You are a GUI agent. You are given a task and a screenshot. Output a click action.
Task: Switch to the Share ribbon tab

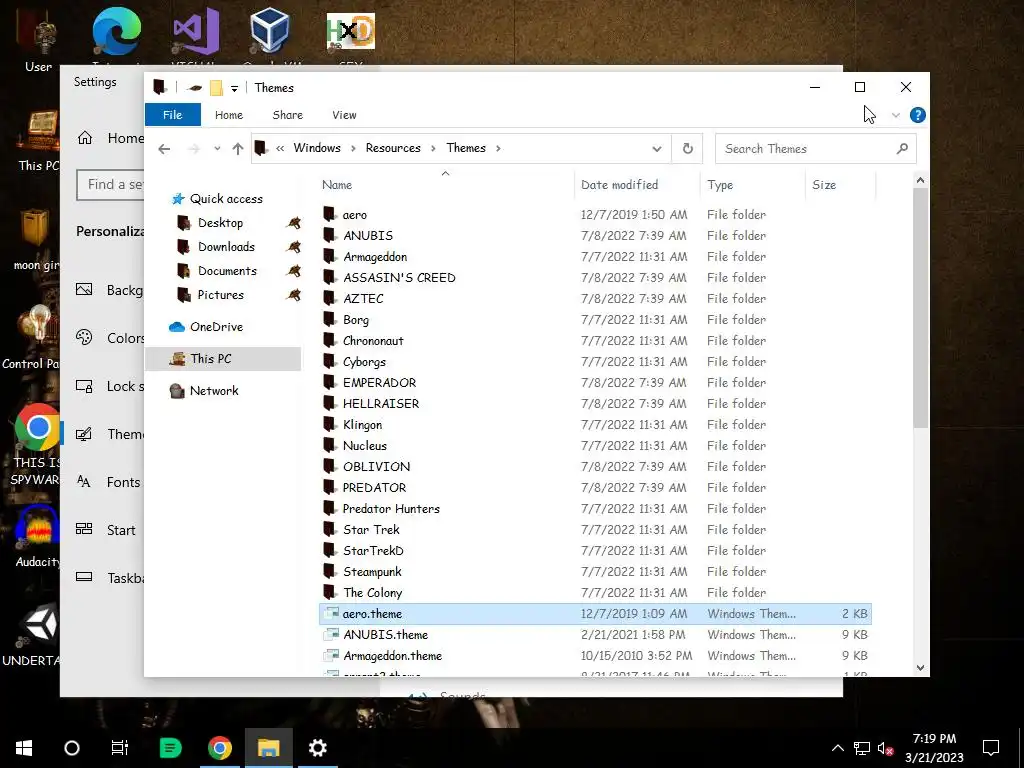click(287, 115)
